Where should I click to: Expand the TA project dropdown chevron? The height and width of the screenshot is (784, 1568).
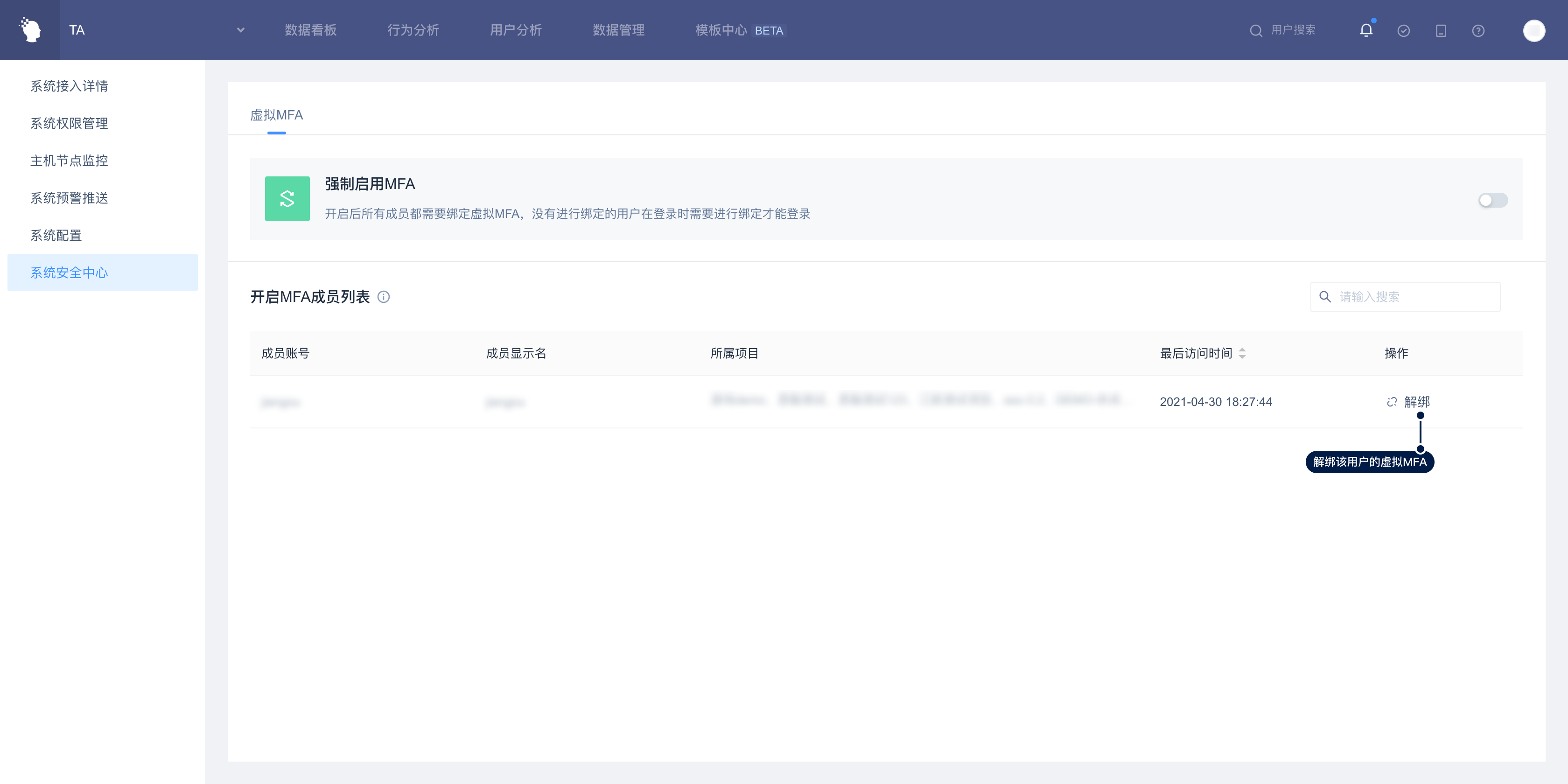(240, 30)
